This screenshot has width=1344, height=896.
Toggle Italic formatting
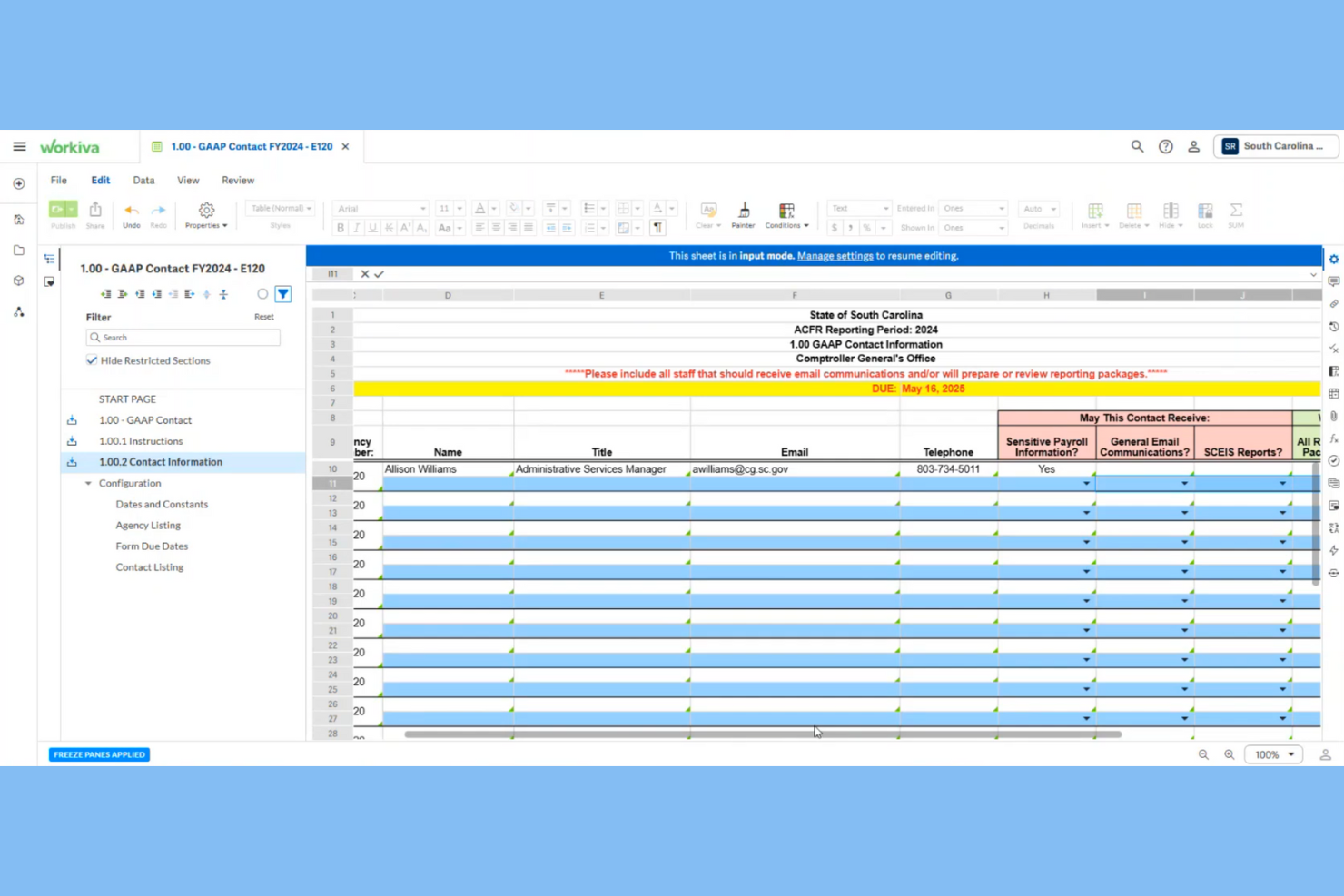tap(357, 228)
